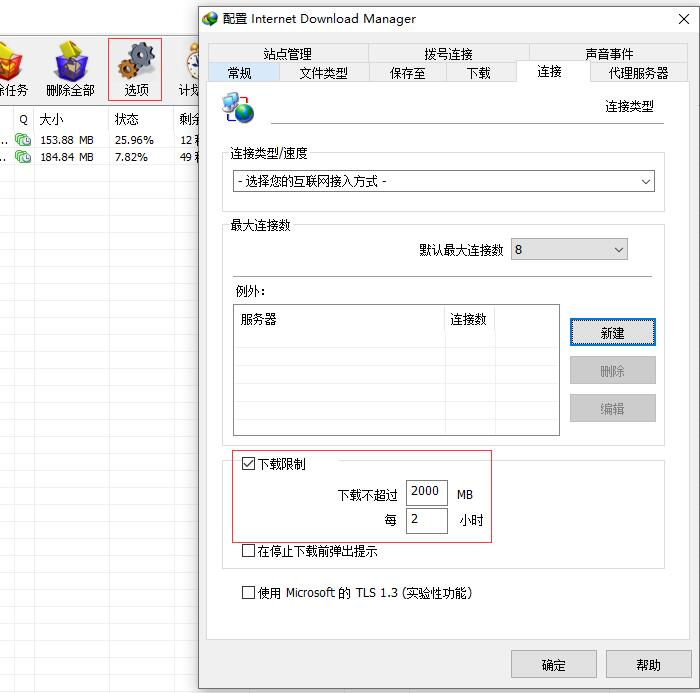Select the 184.84 MB size cell
This screenshot has height=693, width=700.
click(67, 157)
